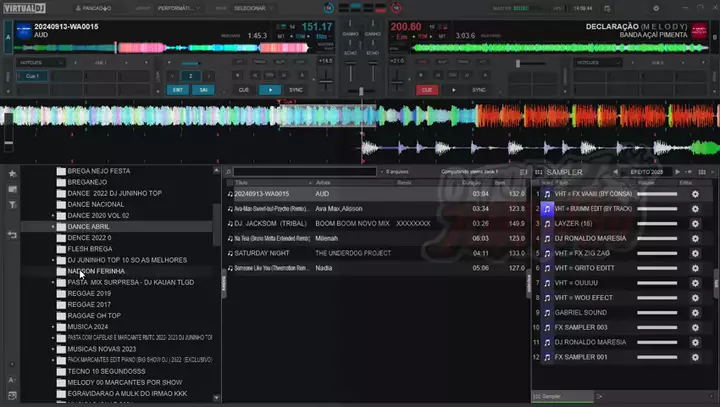Click the recording timer icon in top bar
The width and height of the screenshot is (720, 407).
607,8
